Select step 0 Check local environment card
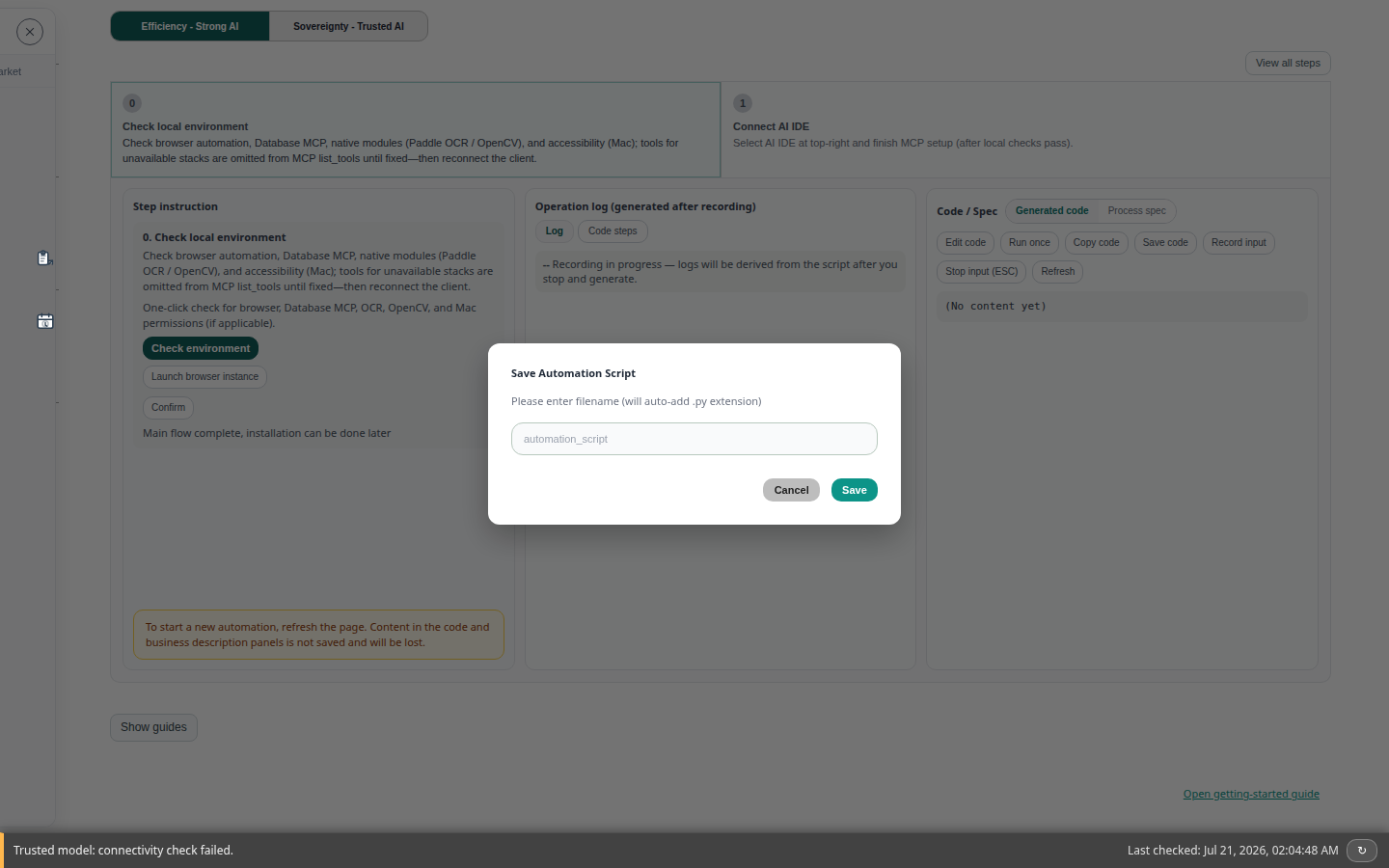The width and height of the screenshot is (1389, 868). [416, 129]
